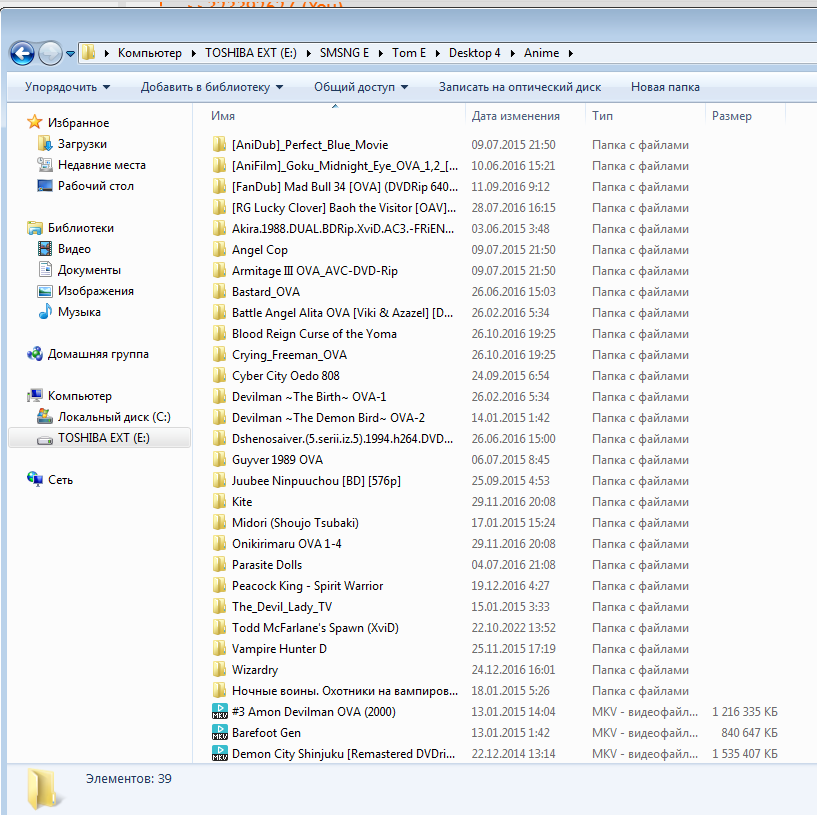Click the folder icon in the address bar
The width and height of the screenshot is (817, 815).
pyautogui.click(x=89, y=53)
